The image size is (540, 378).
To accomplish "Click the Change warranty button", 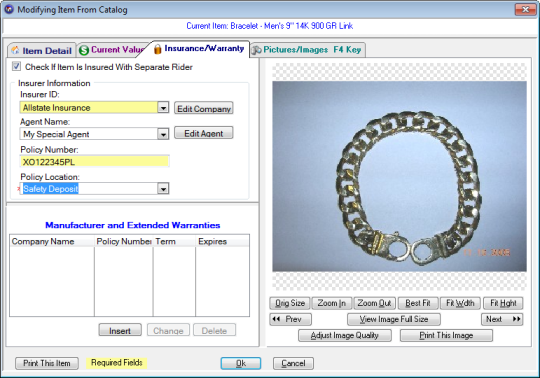I will 168,330.
